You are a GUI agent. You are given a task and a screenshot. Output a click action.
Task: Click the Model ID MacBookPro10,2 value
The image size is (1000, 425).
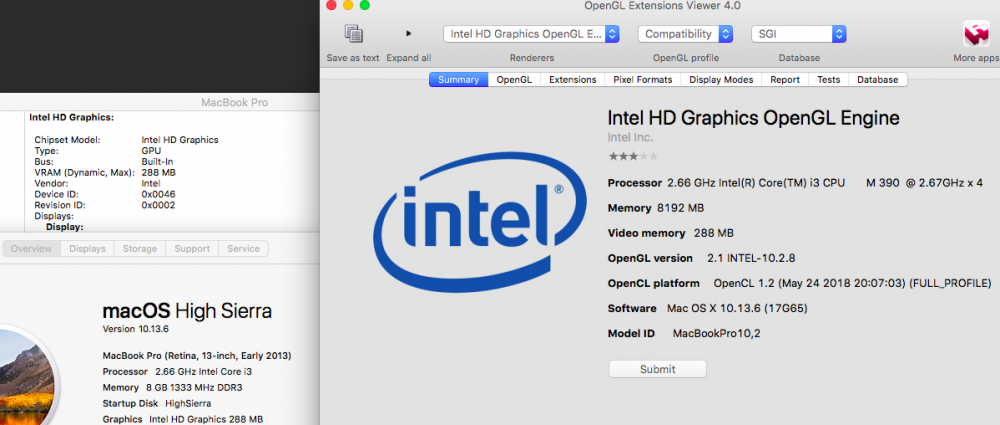pos(716,333)
